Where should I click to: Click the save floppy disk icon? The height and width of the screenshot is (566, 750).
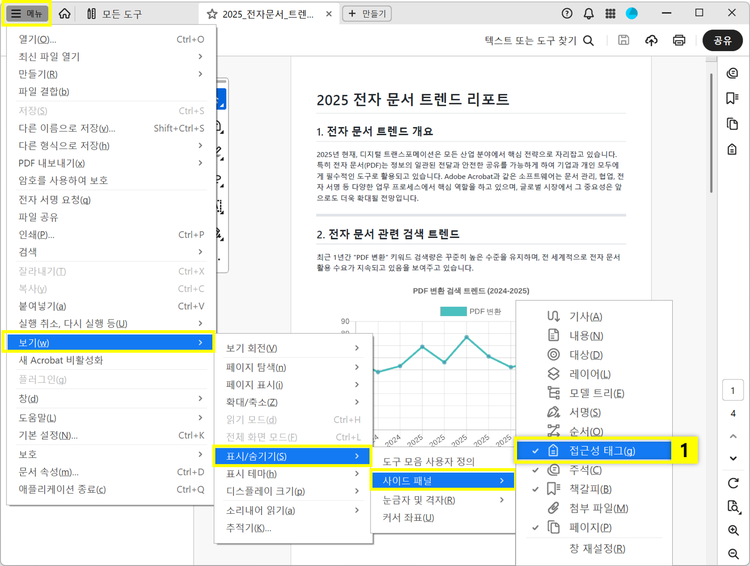tap(623, 40)
